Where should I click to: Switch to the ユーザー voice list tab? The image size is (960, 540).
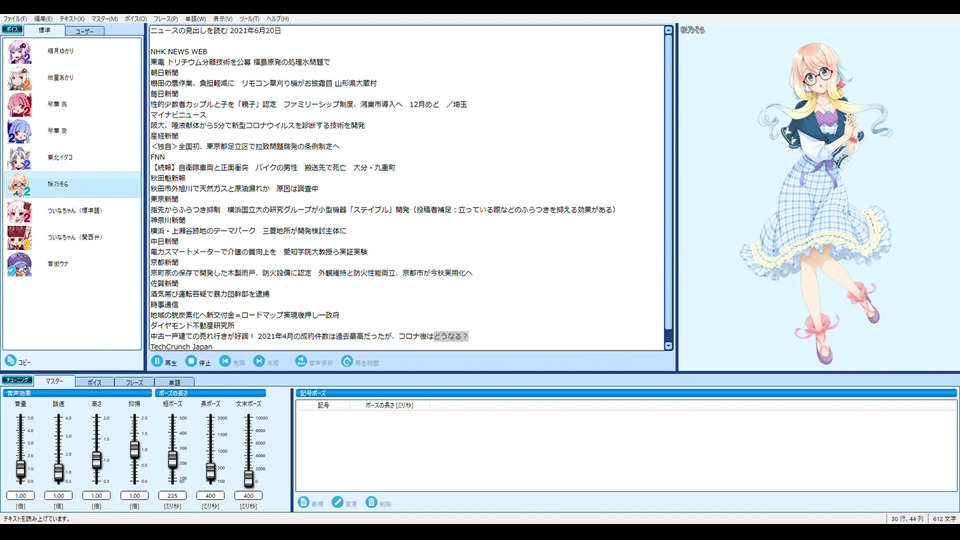click(84, 31)
